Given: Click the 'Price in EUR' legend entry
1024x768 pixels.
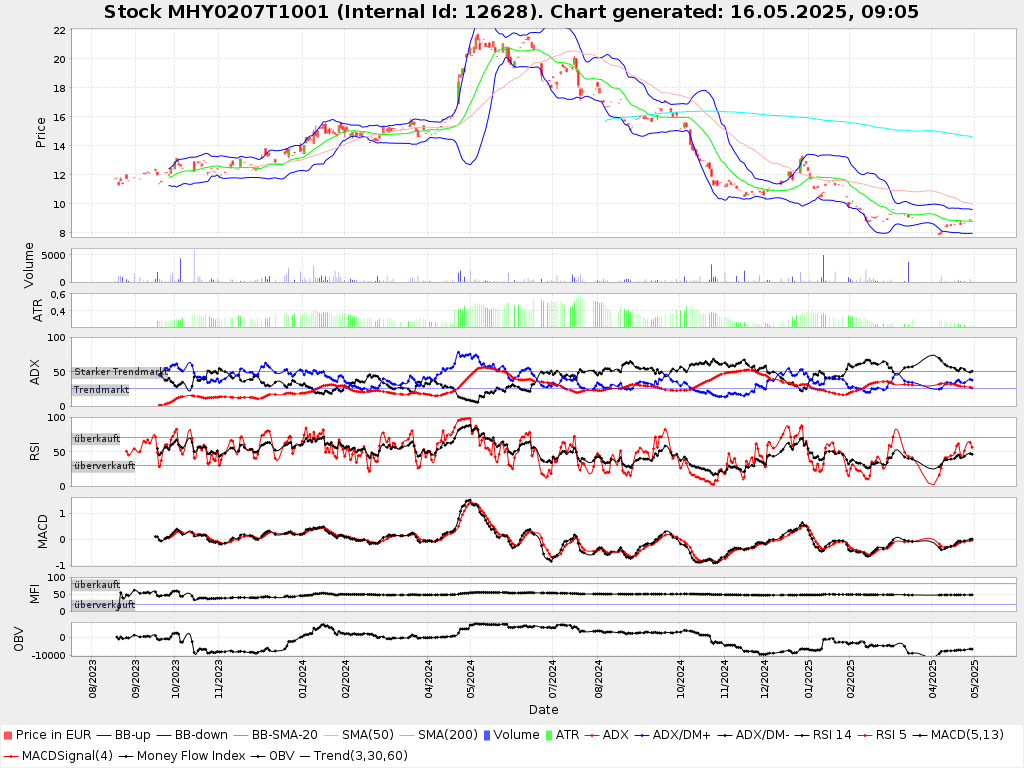Looking at the screenshot, I should pos(47,735).
